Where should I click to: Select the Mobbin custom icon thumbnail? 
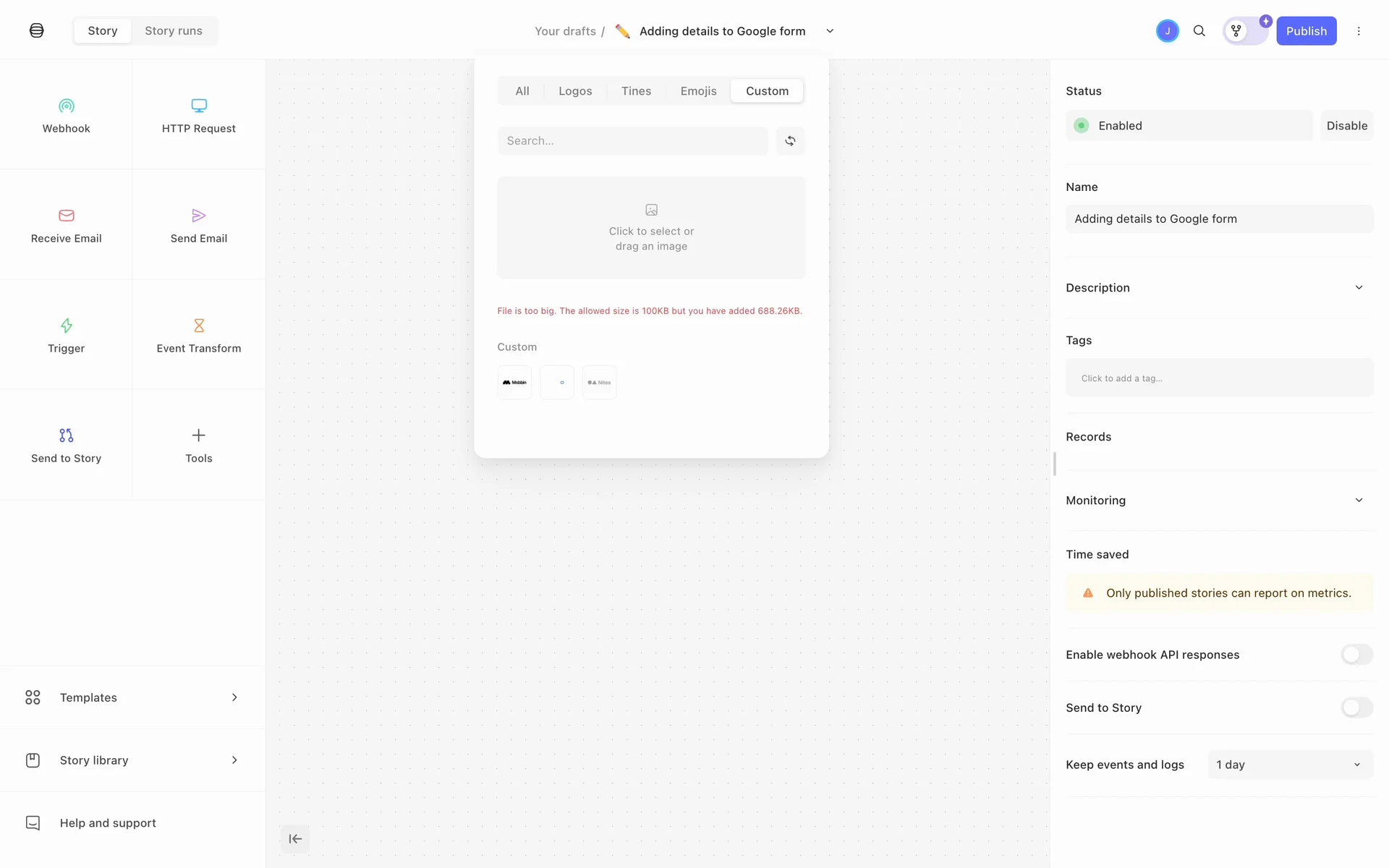[514, 382]
